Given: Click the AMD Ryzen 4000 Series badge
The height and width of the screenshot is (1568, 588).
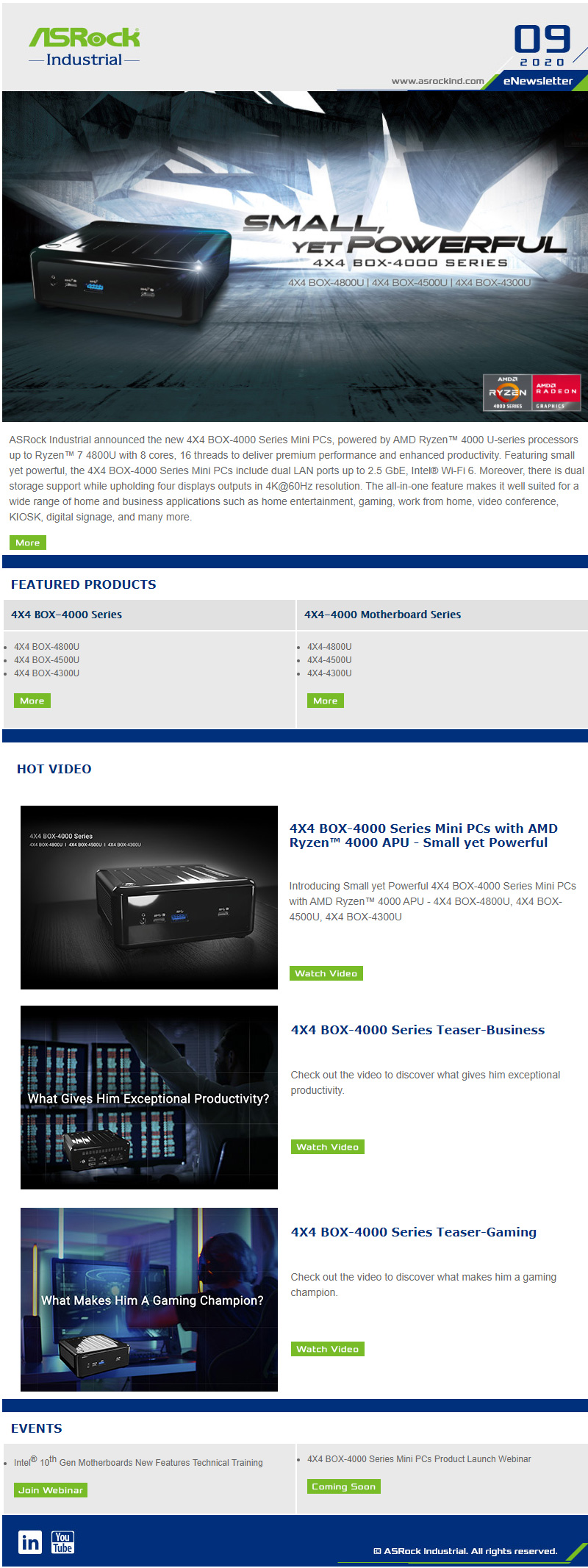Looking at the screenshot, I should click(507, 393).
